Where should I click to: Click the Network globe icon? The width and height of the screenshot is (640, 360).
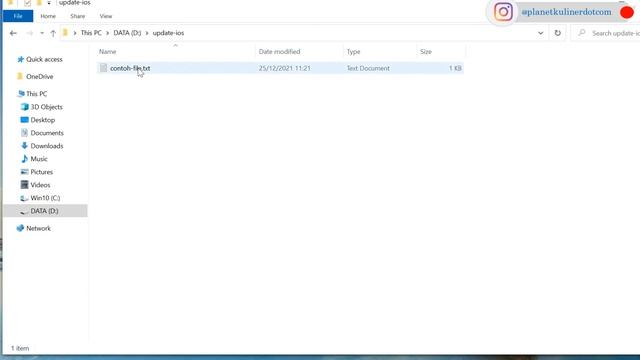pos(20,228)
